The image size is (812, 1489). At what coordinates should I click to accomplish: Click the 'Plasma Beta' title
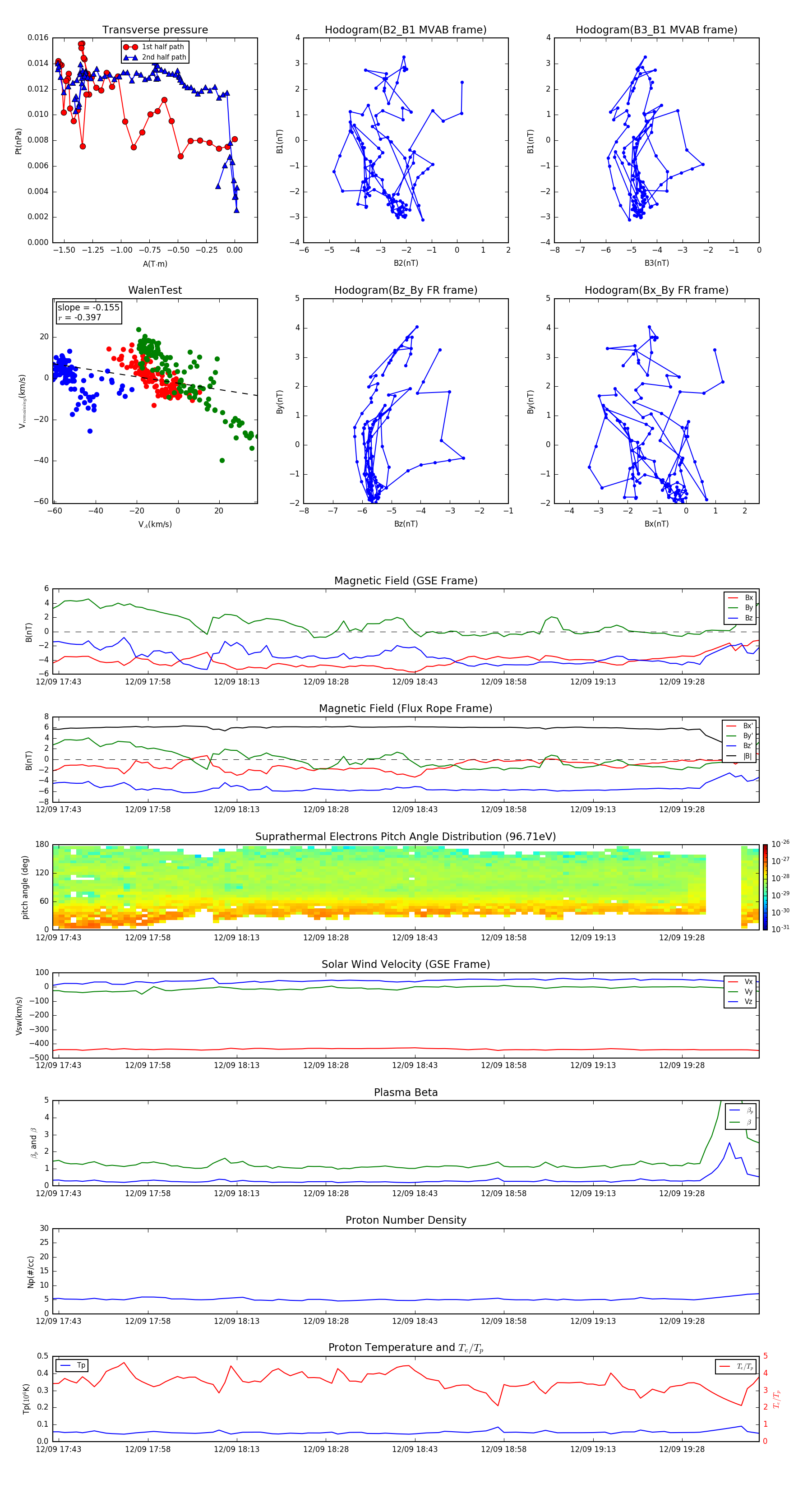tap(406, 1093)
